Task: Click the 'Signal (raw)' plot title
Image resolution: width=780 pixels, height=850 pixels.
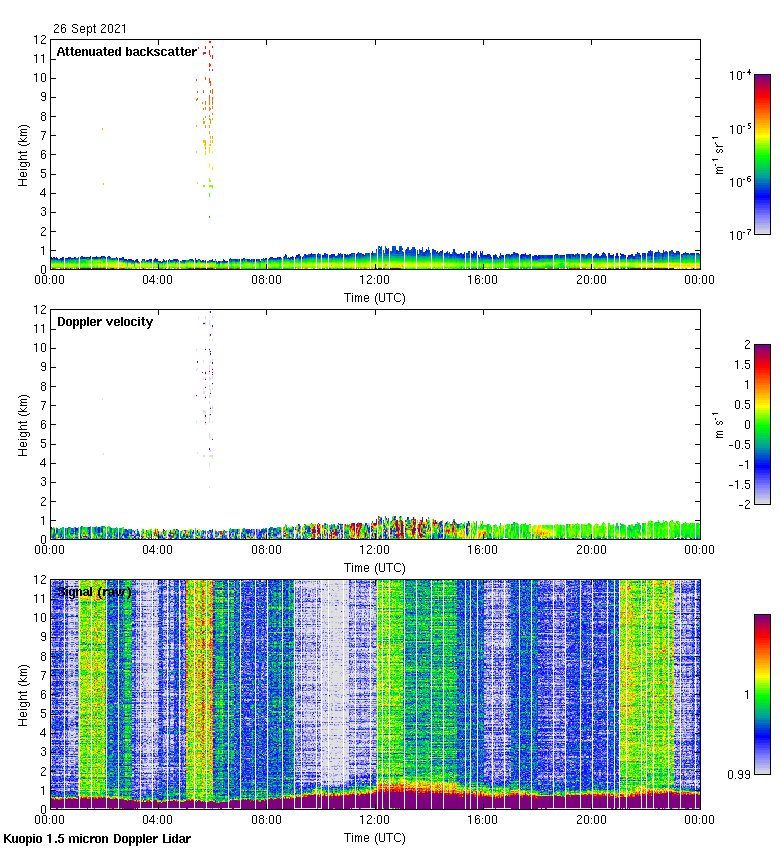Action: point(94,592)
